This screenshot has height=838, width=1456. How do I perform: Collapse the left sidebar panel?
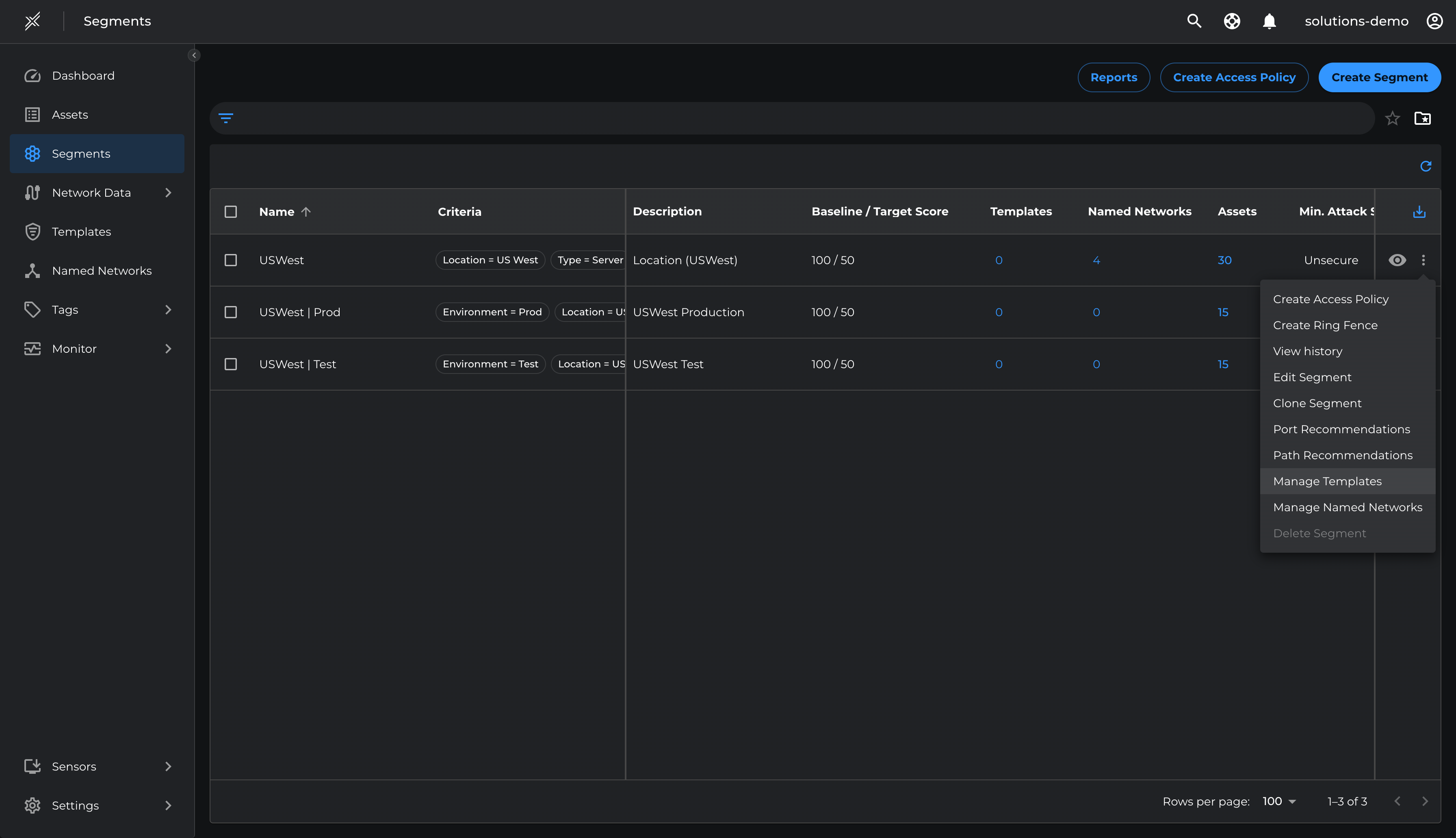[x=194, y=55]
